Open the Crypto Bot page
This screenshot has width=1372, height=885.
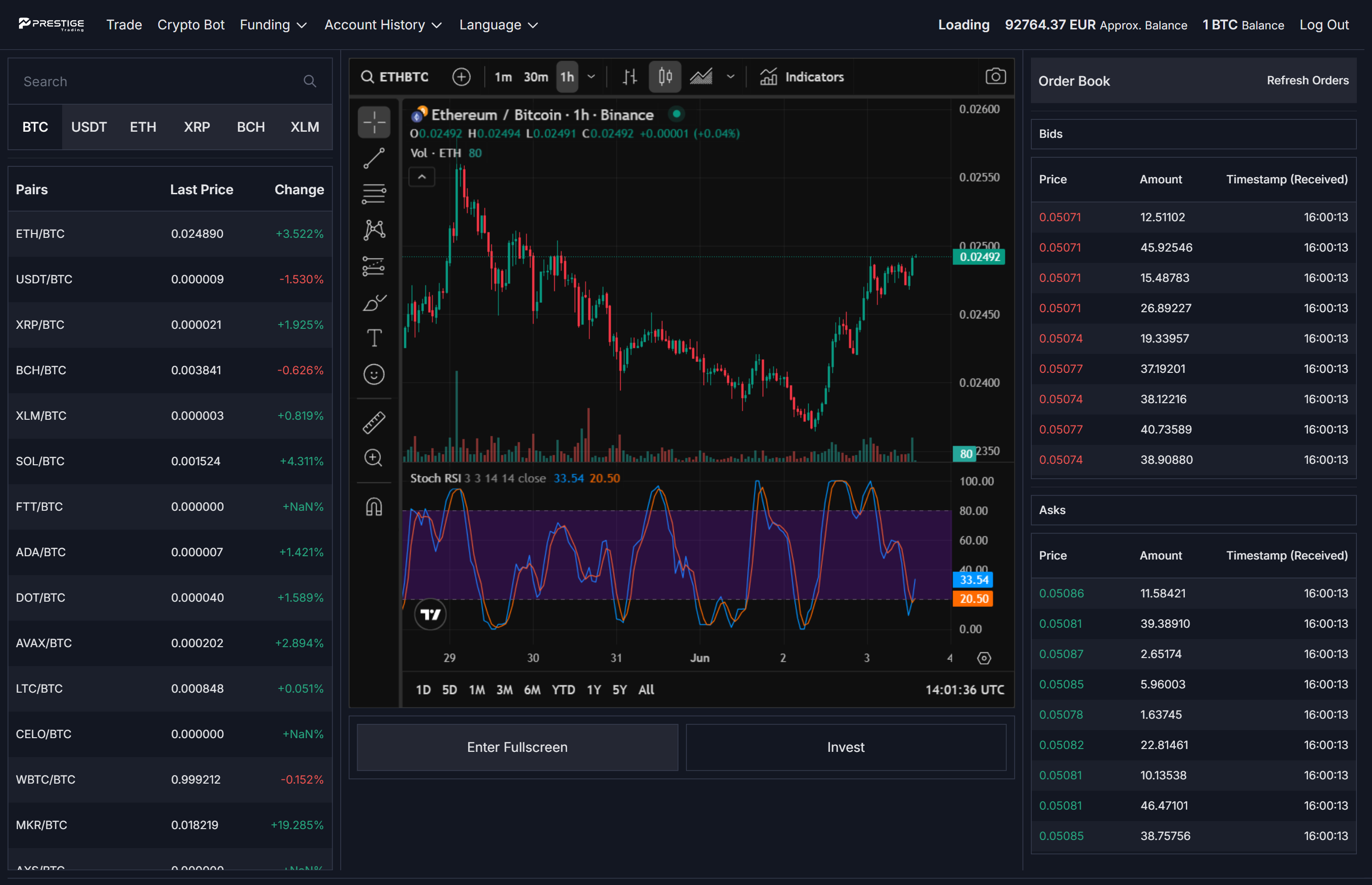tap(191, 25)
